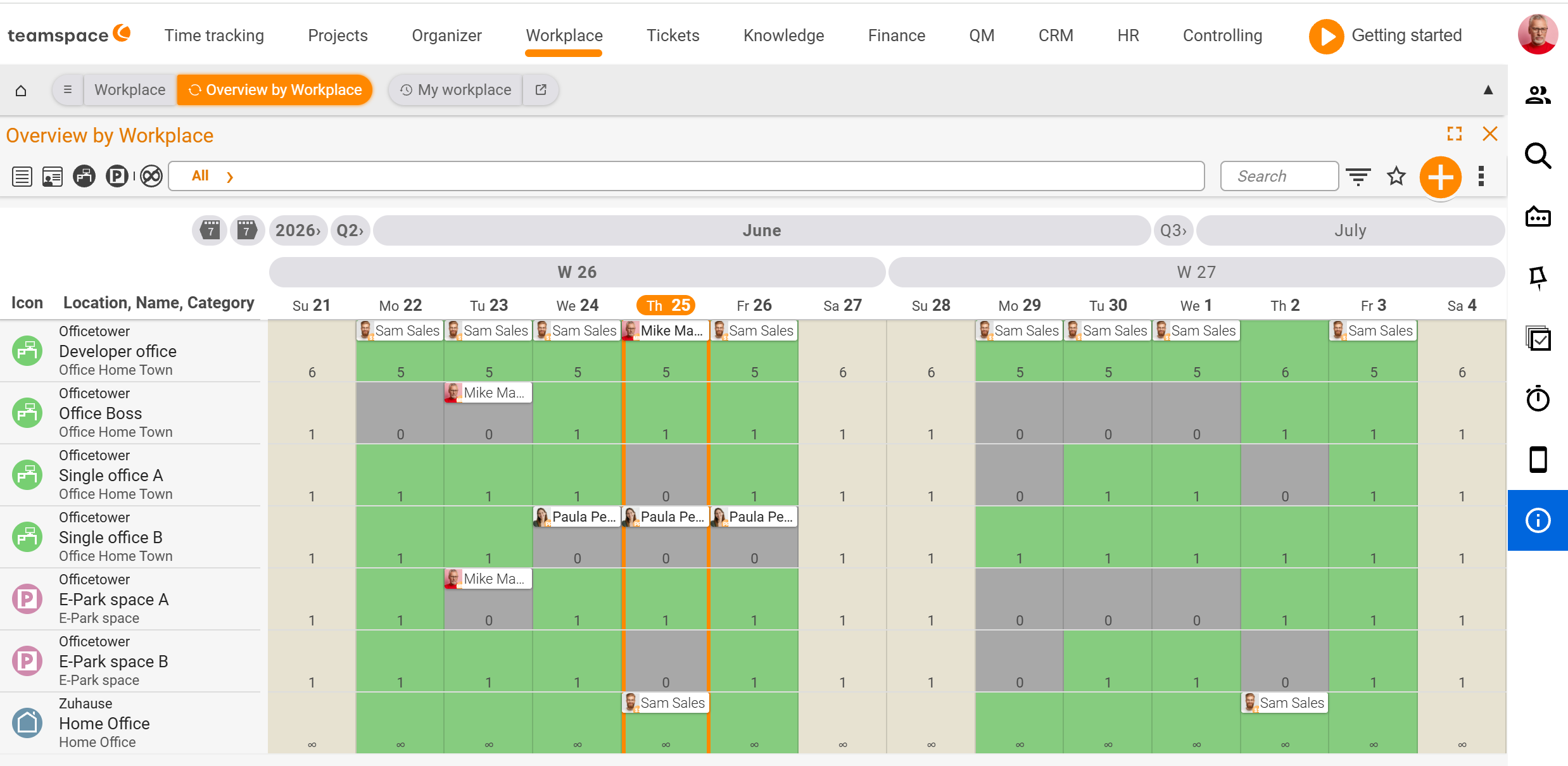Open the Finance menu
This screenshot has height=766, width=1568.
click(x=896, y=35)
